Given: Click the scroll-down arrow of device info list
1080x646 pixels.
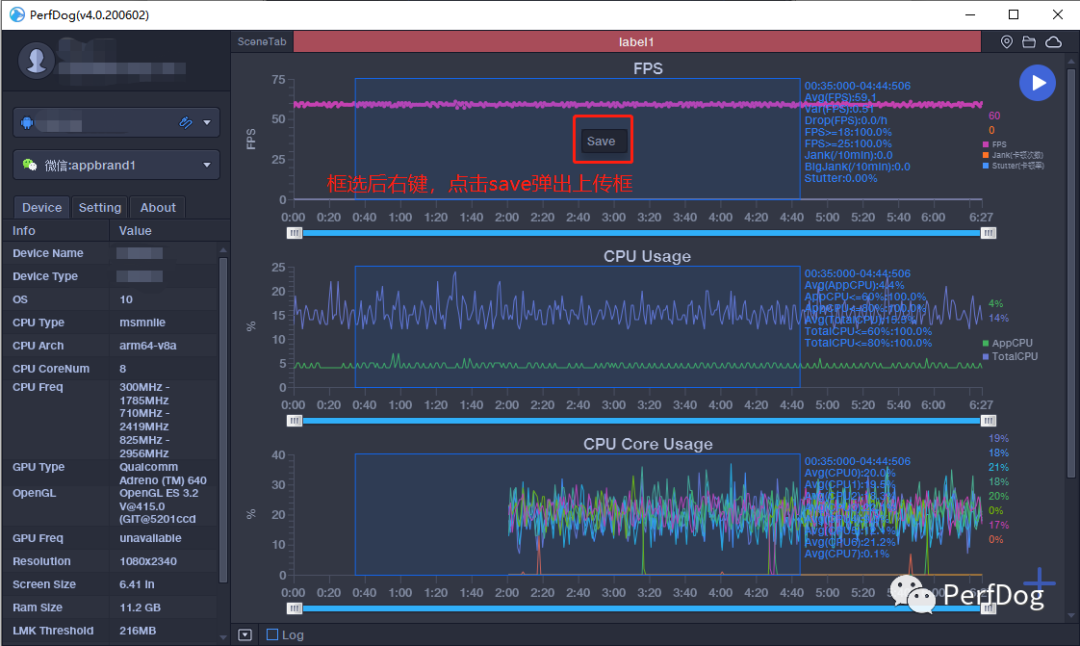Looking at the screenshot, I should tap(222, 638).
